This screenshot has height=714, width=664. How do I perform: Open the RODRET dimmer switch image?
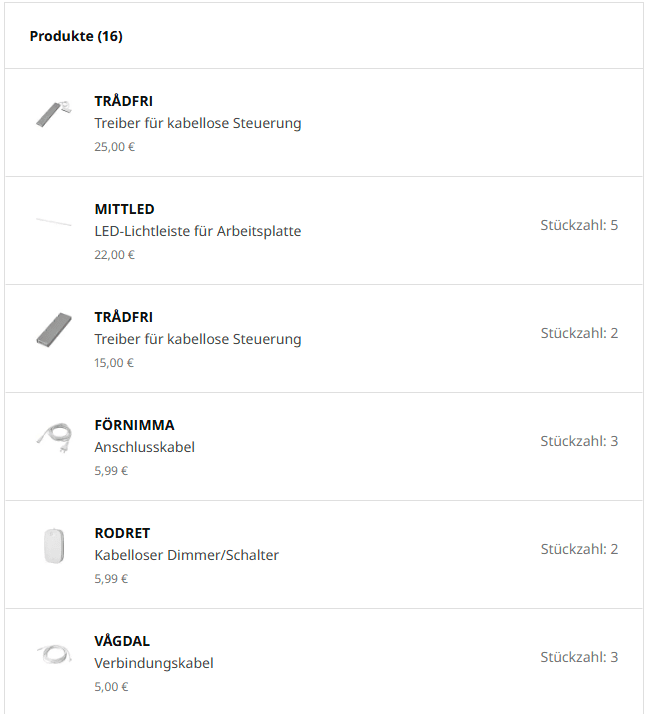[54, 546]
